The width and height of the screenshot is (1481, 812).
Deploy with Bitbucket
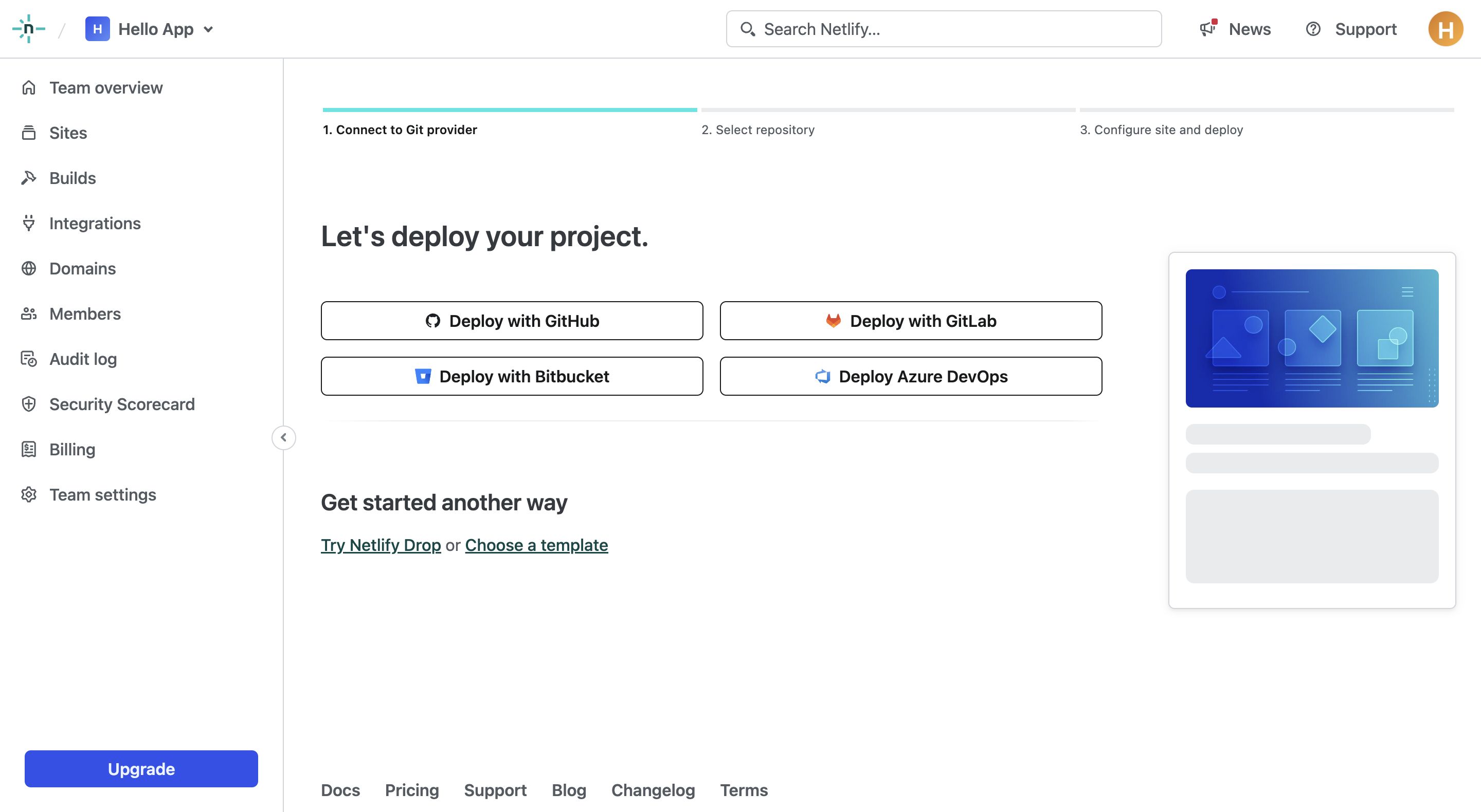click(512, 376)
